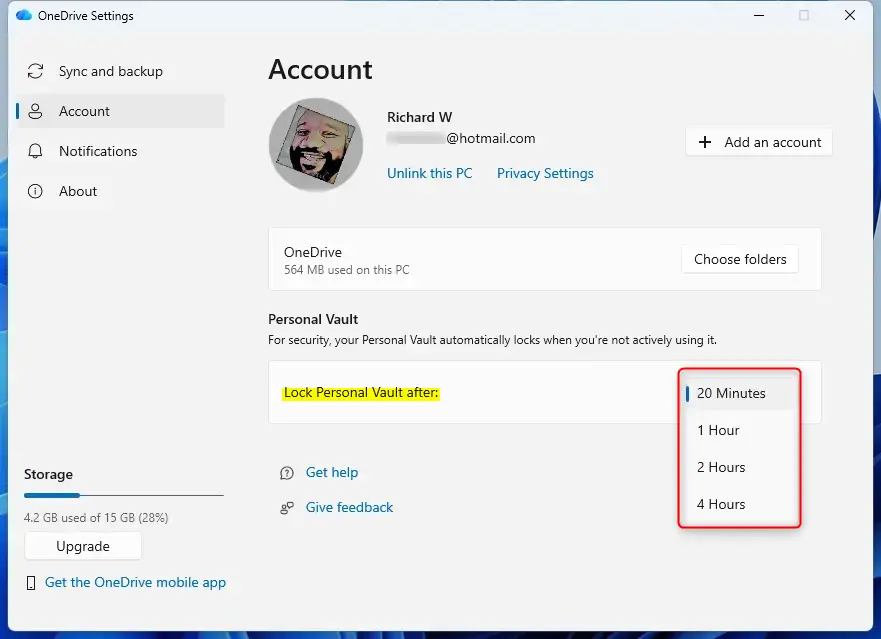Screen dimensions: 881x639
Task: Click the bell icon beside Notifications
Action: [x=35, y=151]
